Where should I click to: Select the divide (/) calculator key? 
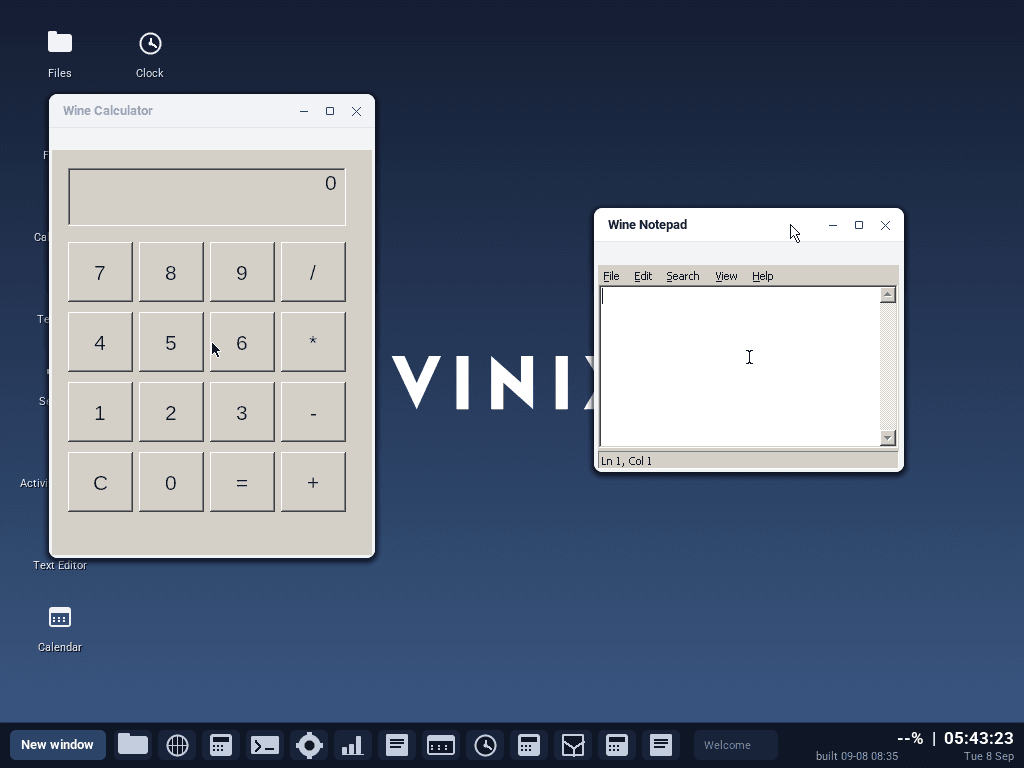tap(313, 272)
